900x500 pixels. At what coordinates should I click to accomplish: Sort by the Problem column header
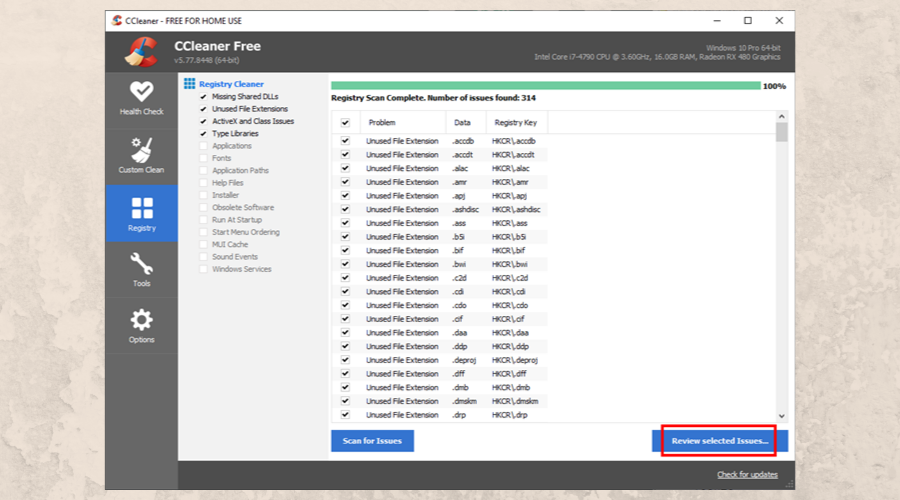click(x=382, y=122)
